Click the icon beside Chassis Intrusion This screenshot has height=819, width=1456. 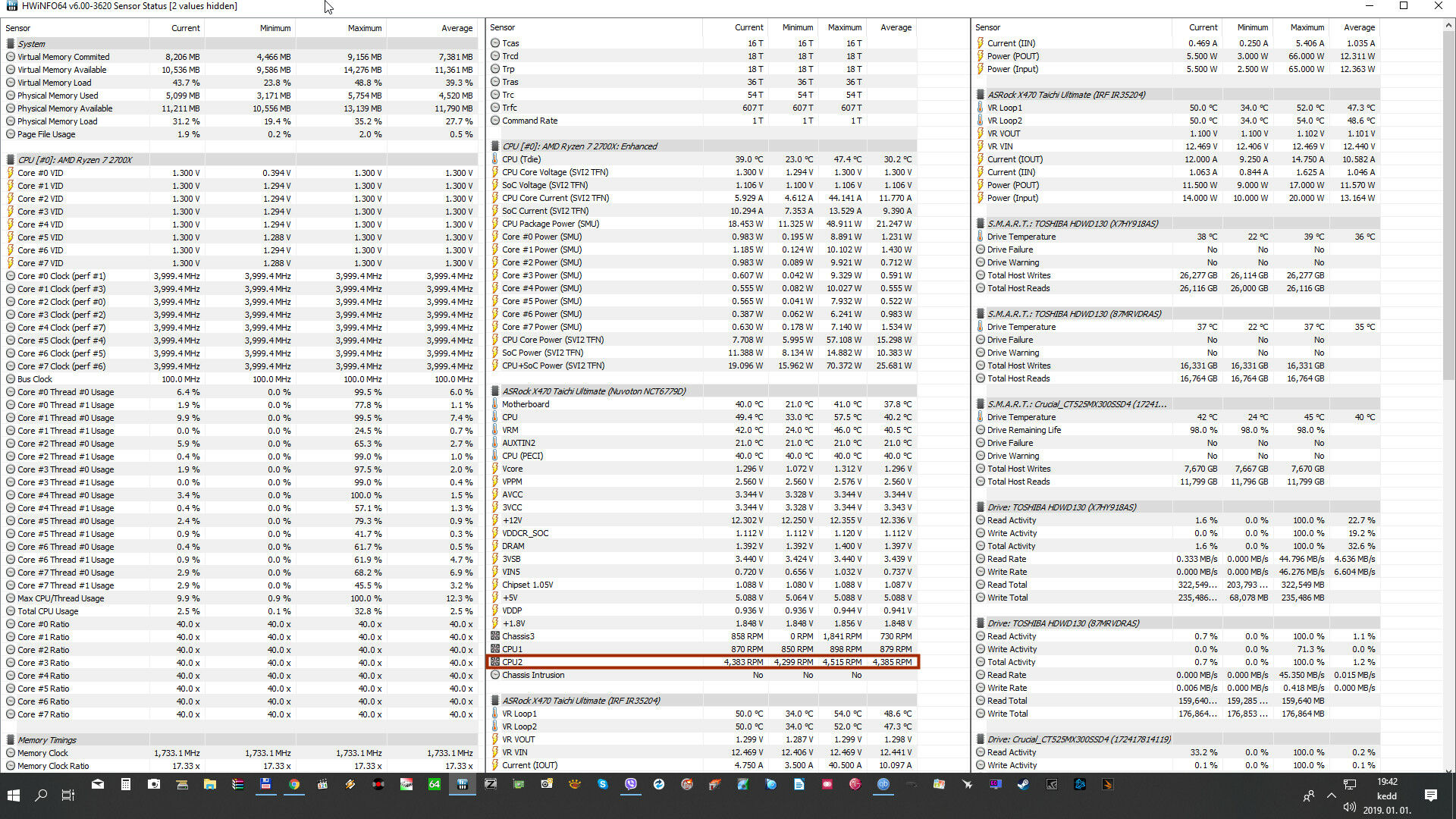[495, 675]
